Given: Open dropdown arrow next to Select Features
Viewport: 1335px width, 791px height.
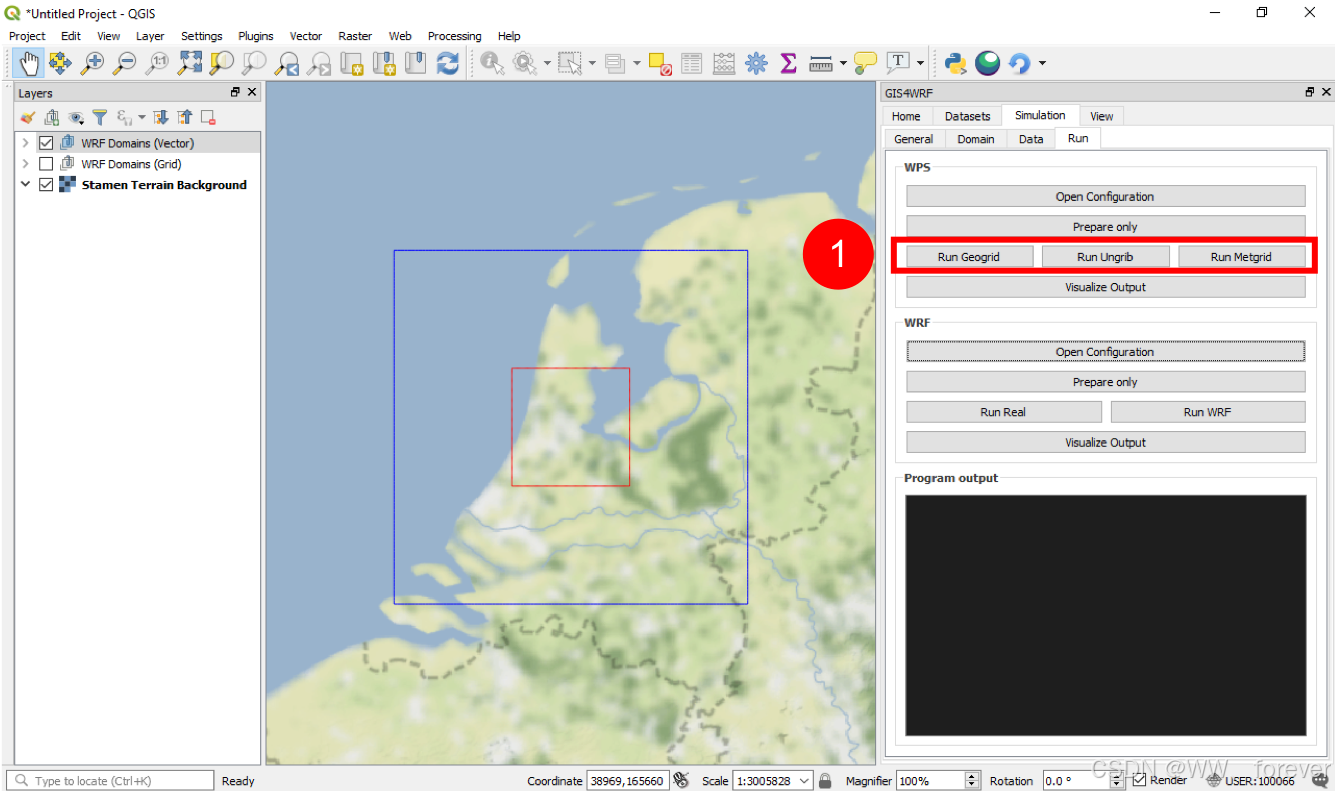Looking at the screenshot, I should coord(591,63).
